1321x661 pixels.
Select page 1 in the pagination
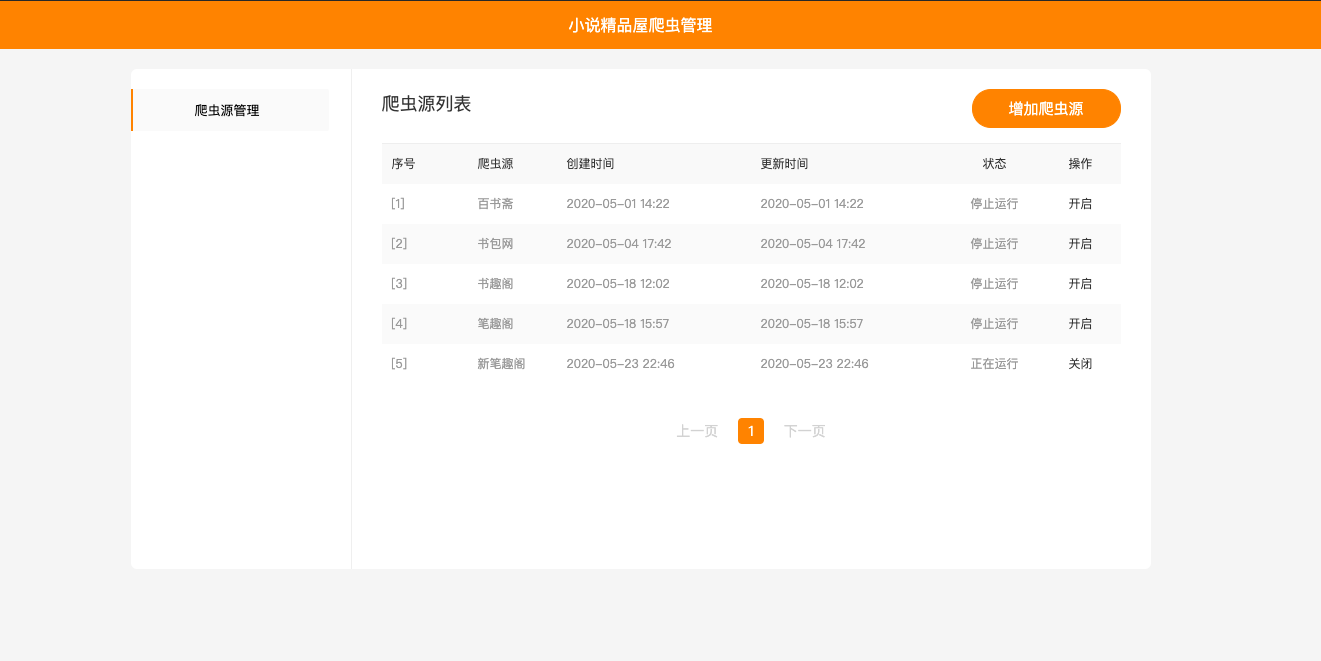click(x=751, y=431)
